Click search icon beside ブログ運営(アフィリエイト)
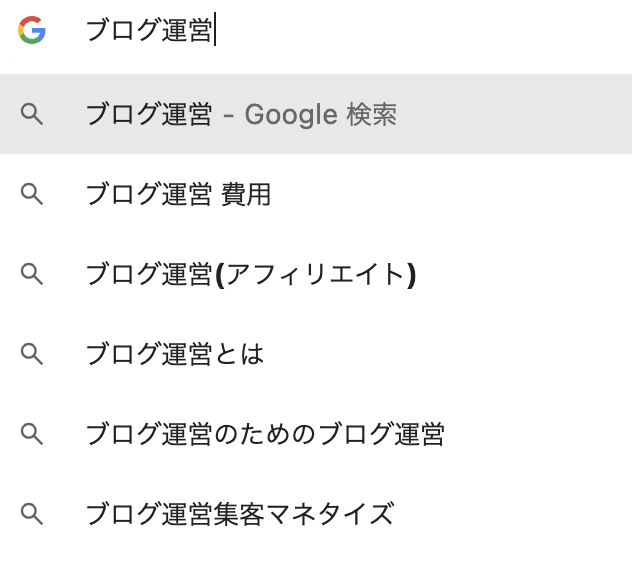Viewport: 632px width, 572px height. pyautogui.click(x=32, y=274)
